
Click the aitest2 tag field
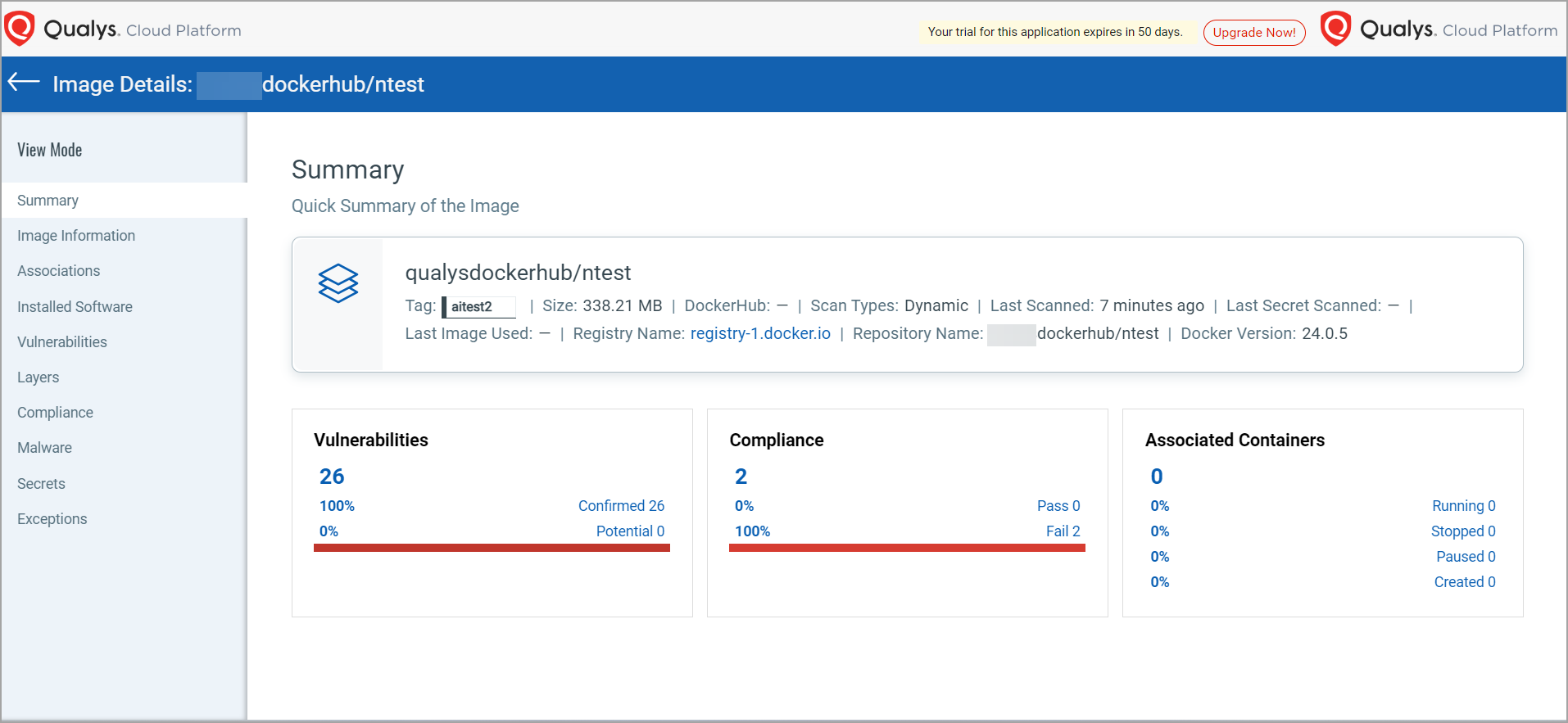coord(479,306)
